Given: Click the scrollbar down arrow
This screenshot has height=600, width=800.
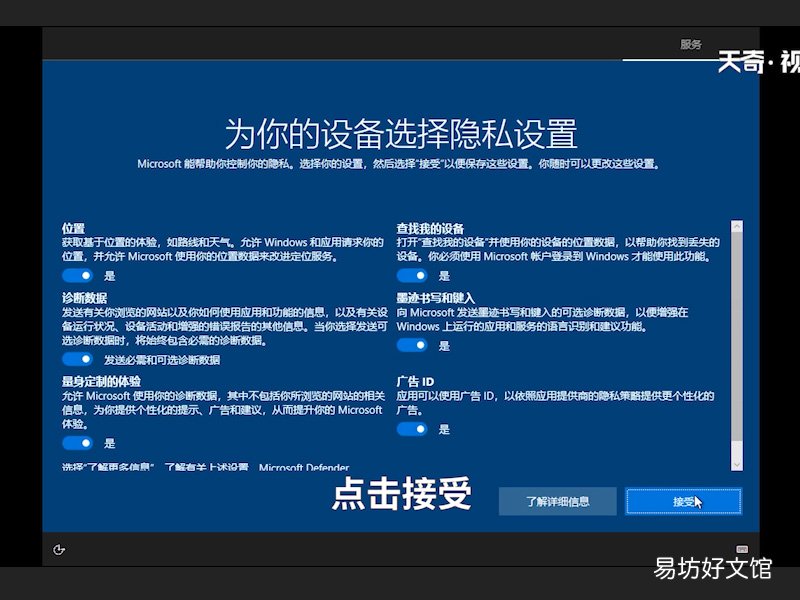Looking at the screenshot, I should [x=737, y=464].
